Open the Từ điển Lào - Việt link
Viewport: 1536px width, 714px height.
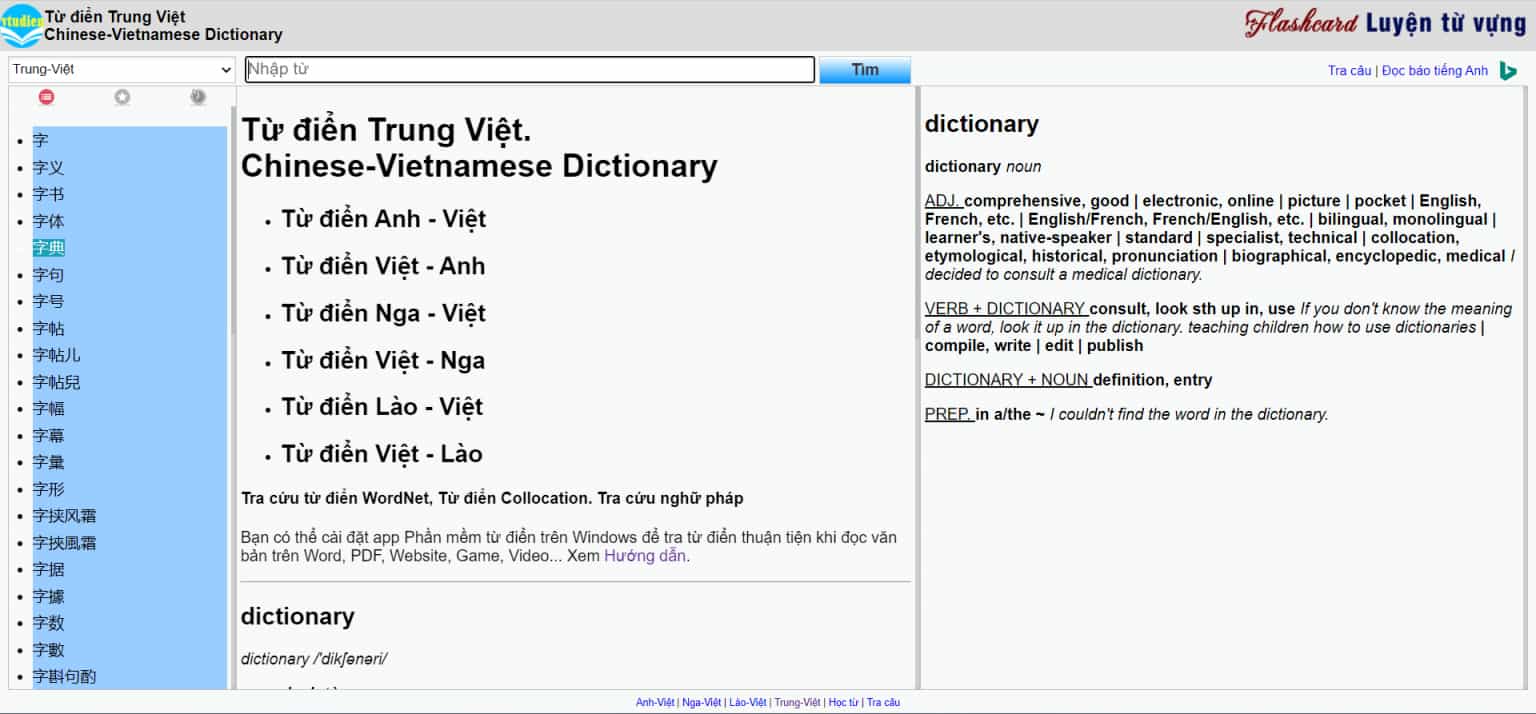382,407
